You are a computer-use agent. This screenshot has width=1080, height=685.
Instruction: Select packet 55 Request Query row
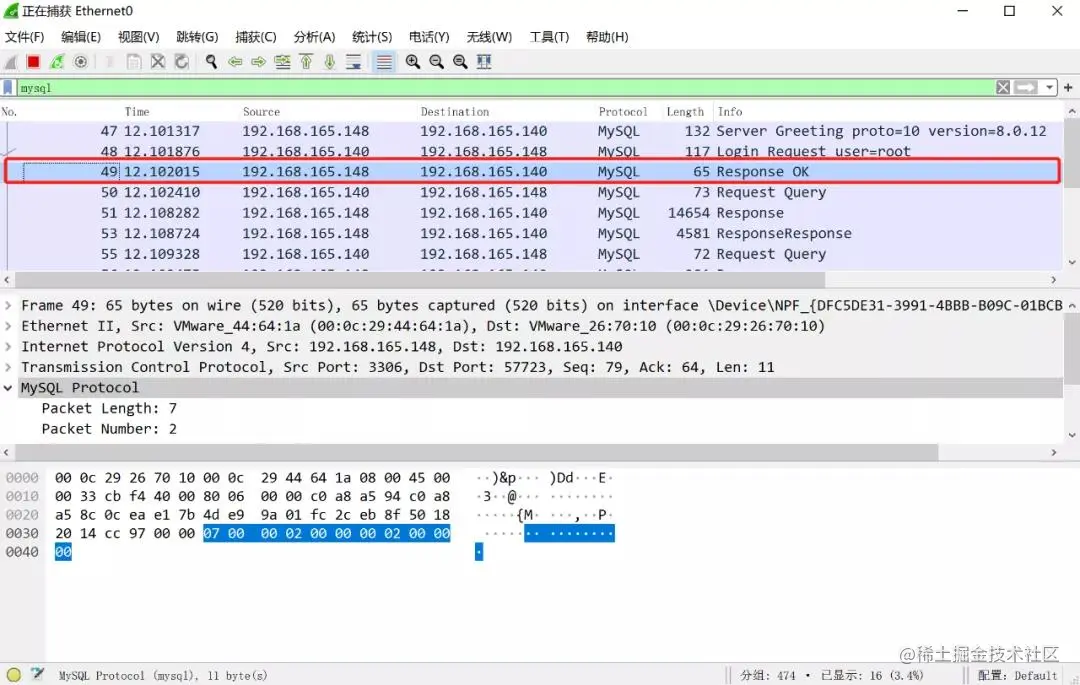pos(532,254)
